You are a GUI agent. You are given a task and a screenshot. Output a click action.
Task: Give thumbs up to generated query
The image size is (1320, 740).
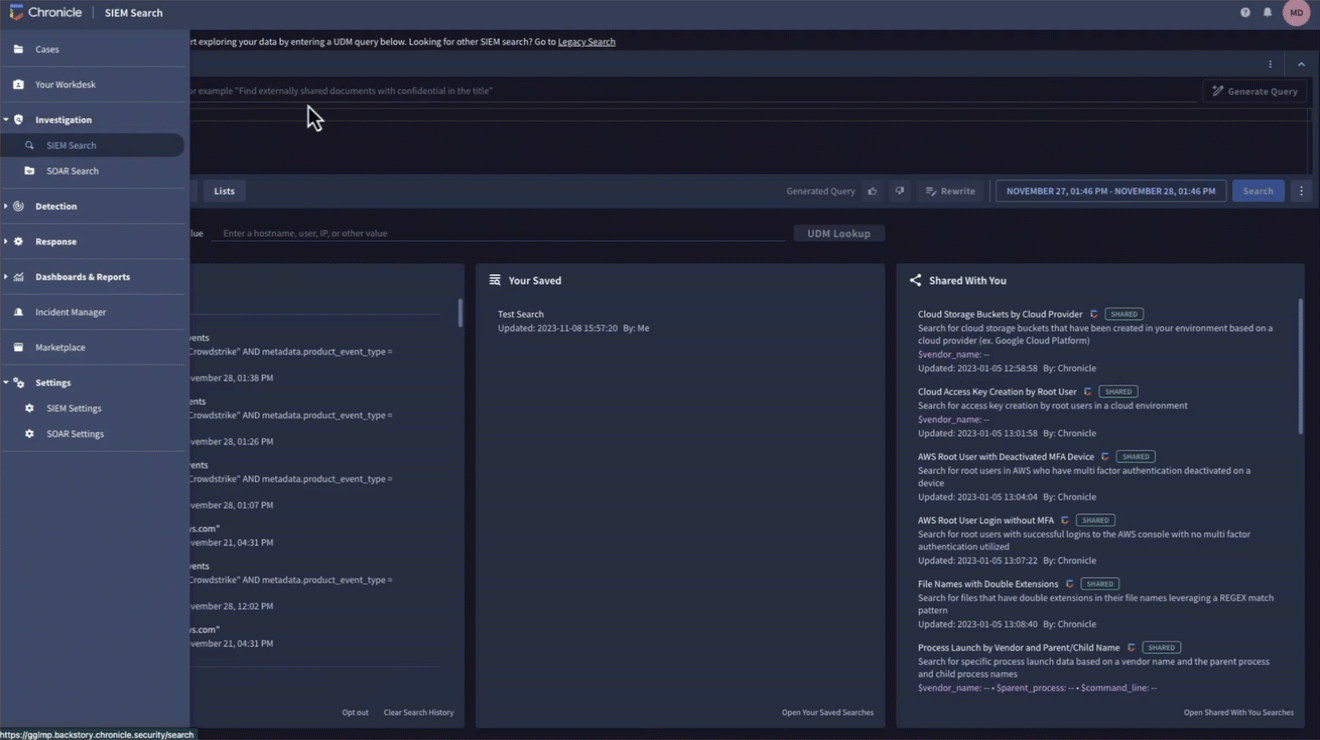tap(872, 191)
